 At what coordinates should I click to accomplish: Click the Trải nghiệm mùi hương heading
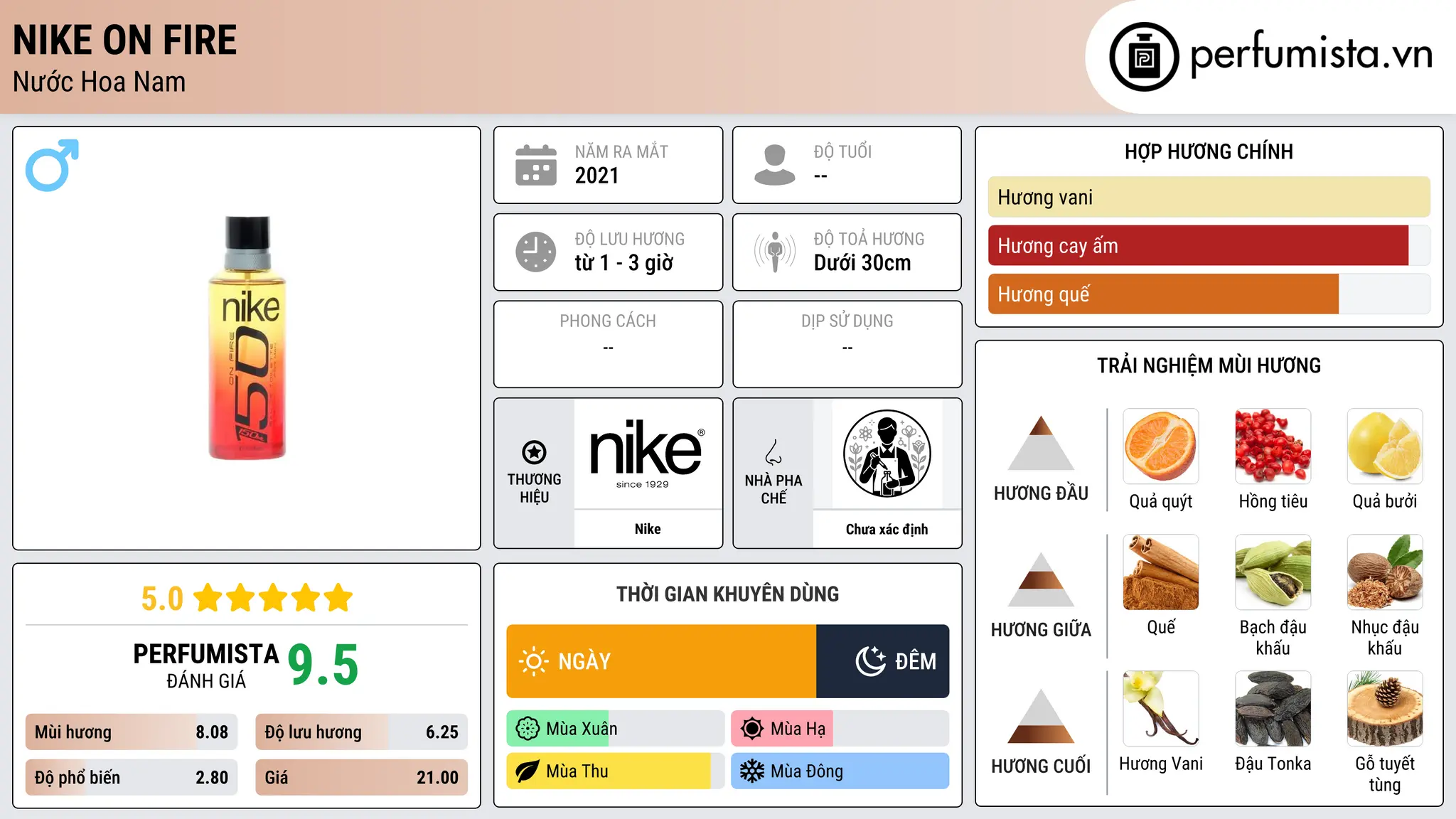click(1209, 365)
